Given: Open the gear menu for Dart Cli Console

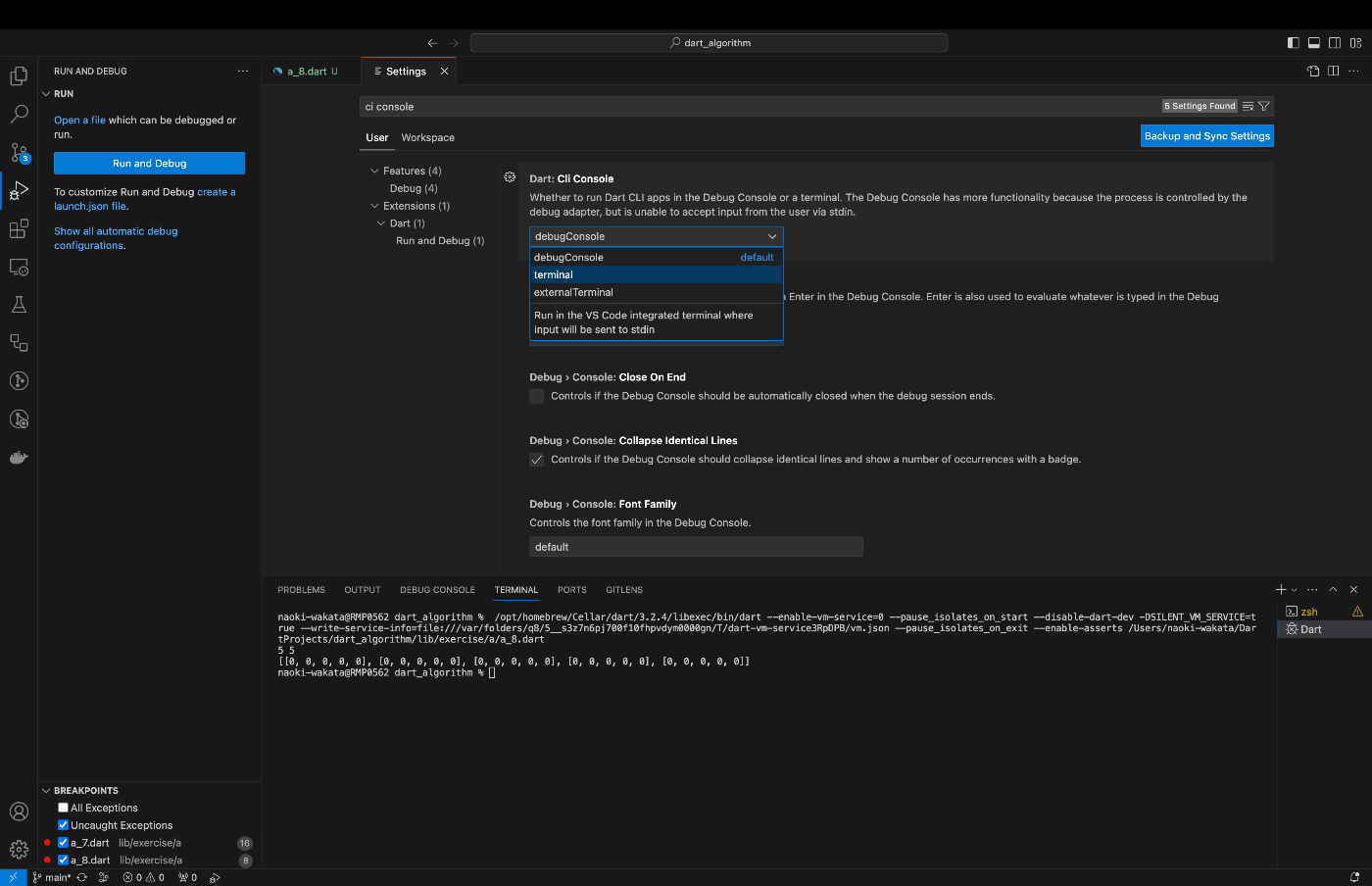Looking at the screenshot, I should pos(510,177).
